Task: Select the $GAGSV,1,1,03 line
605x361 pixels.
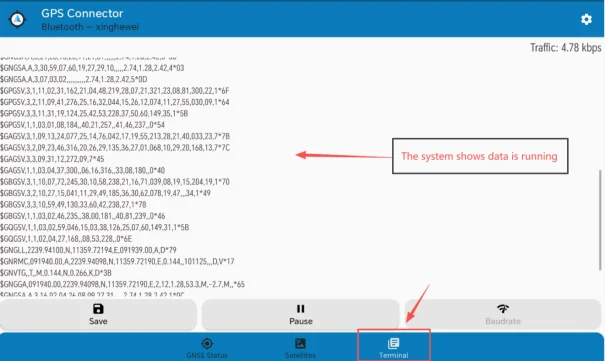Action: pos(82,170)
